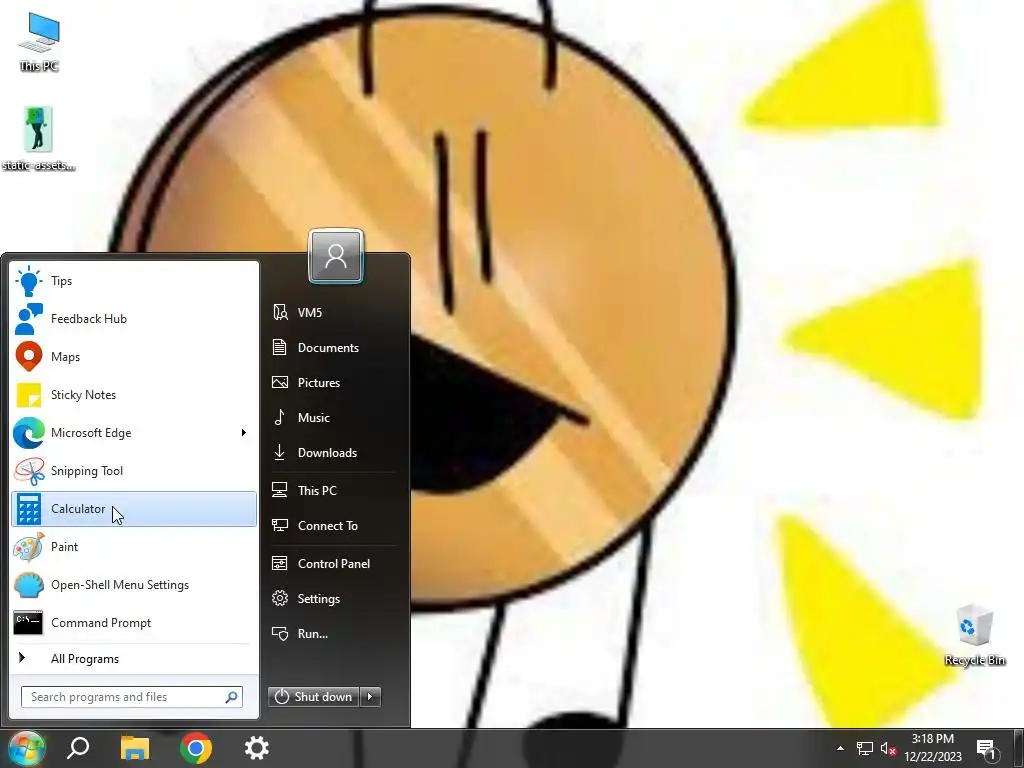Open Documents from start menu

[332, 347]
